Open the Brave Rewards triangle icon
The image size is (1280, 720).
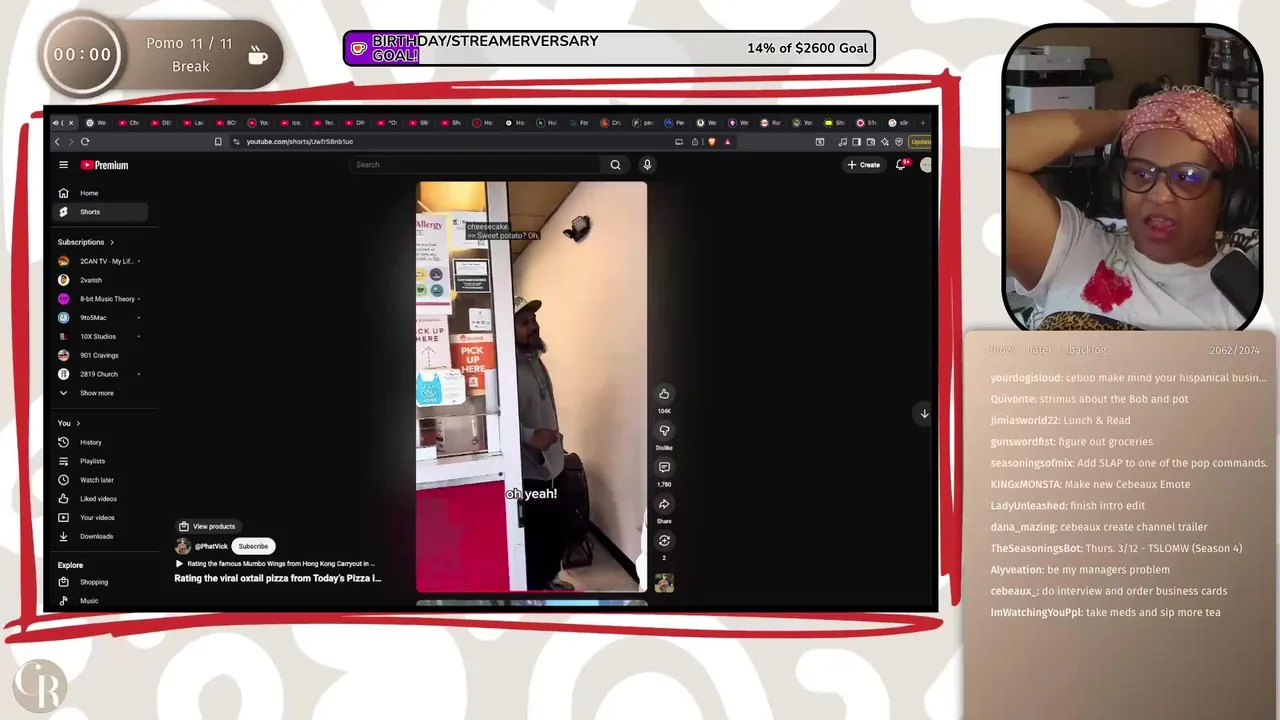pos(727,142)
